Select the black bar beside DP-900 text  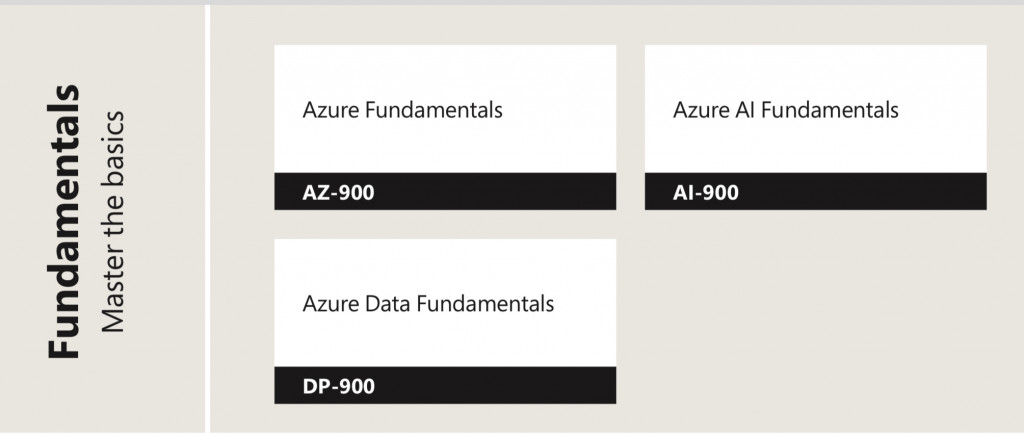pyautogui.click(x=500, y=386)
